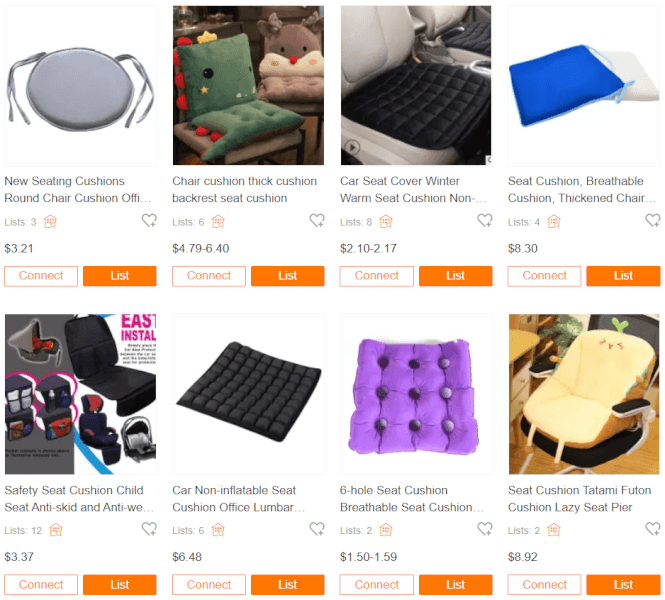Open Safety Seat Cushion Child product title

(79, 499)
